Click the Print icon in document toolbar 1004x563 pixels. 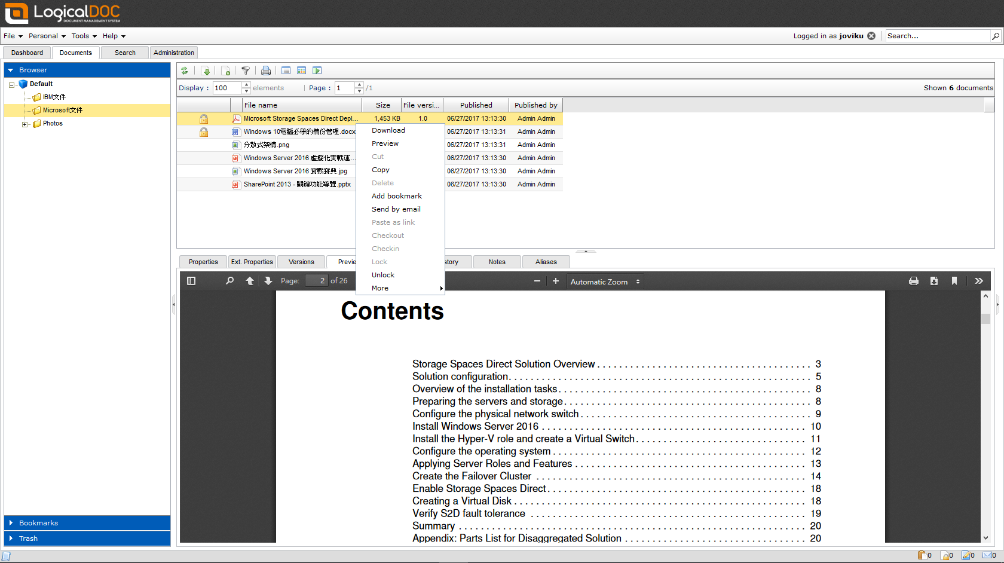(266, 70)
